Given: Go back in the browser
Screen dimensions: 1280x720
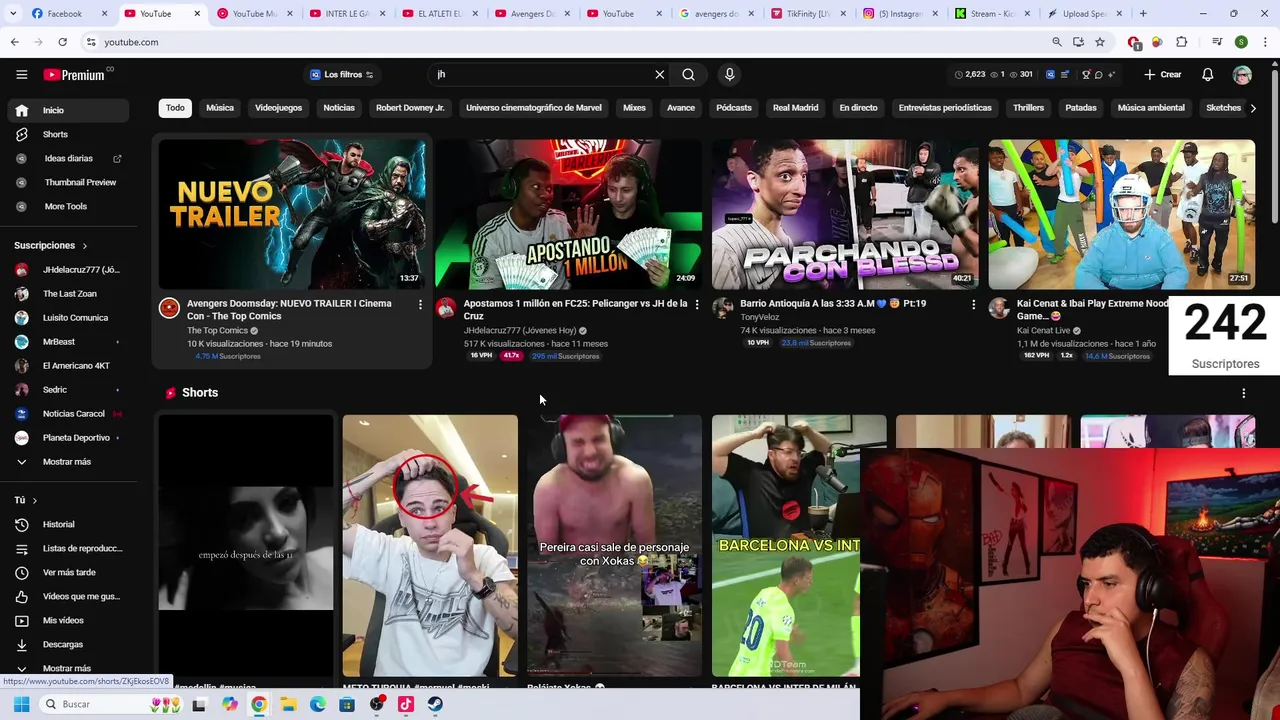Looking at the screenshot, I should pyautogui.click(x=14, y=42).
